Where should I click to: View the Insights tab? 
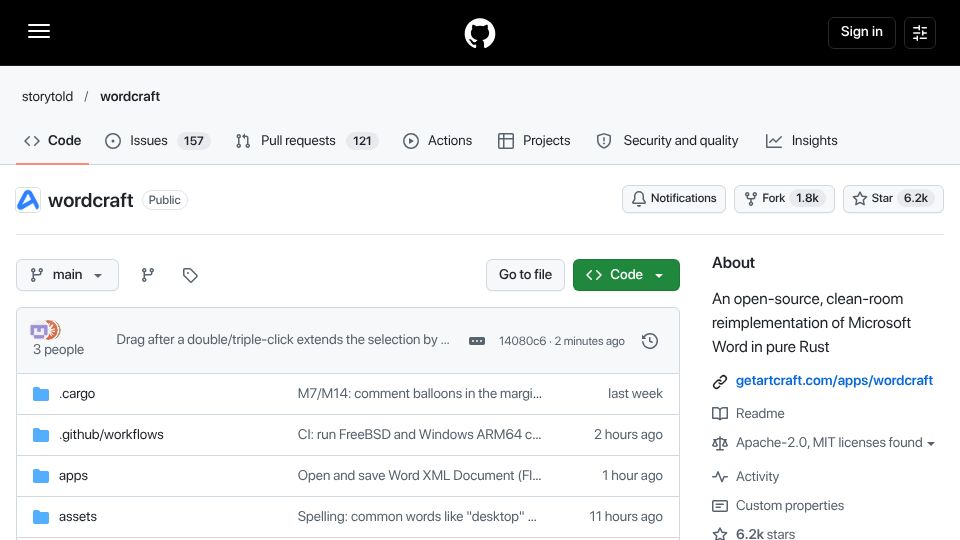tap(801, 141)
